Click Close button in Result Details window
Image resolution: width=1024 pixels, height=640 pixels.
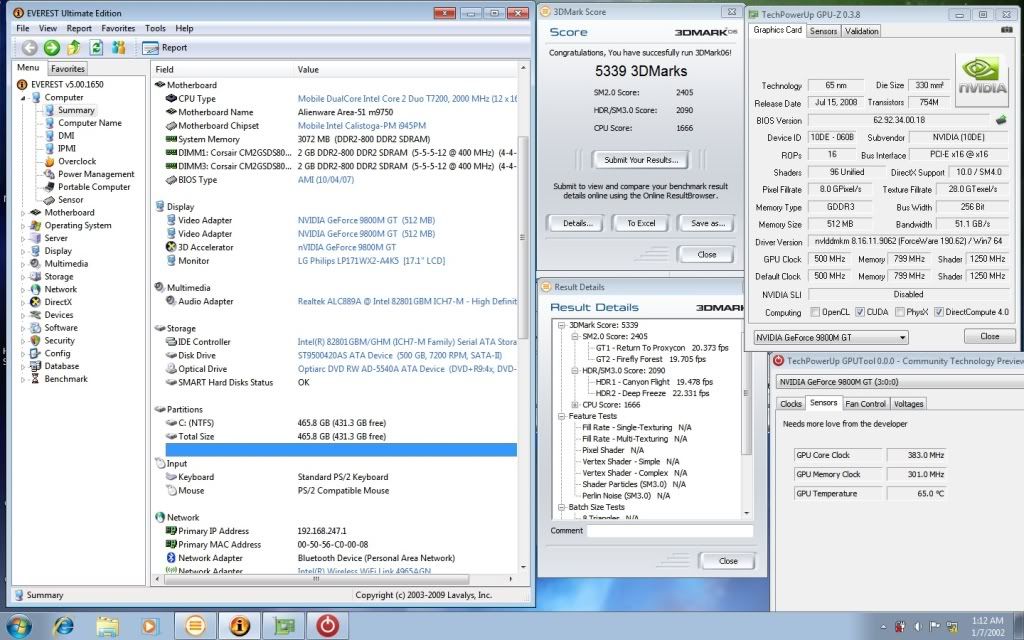pyautogui.click(x=728, y=561)
